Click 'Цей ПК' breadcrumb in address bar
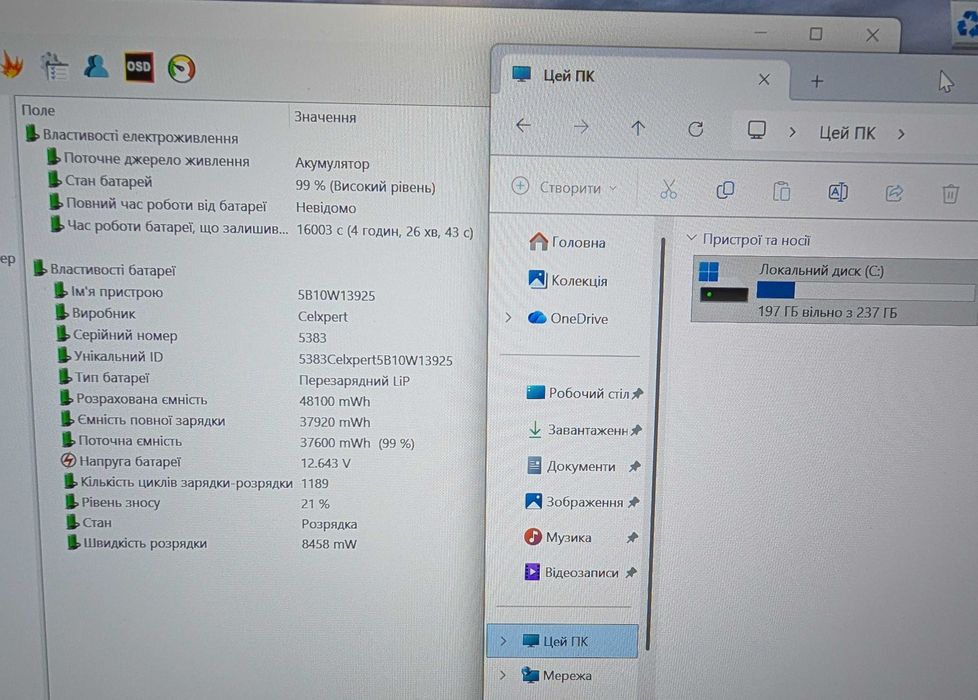Screen dimensions: 978x700 847,133
